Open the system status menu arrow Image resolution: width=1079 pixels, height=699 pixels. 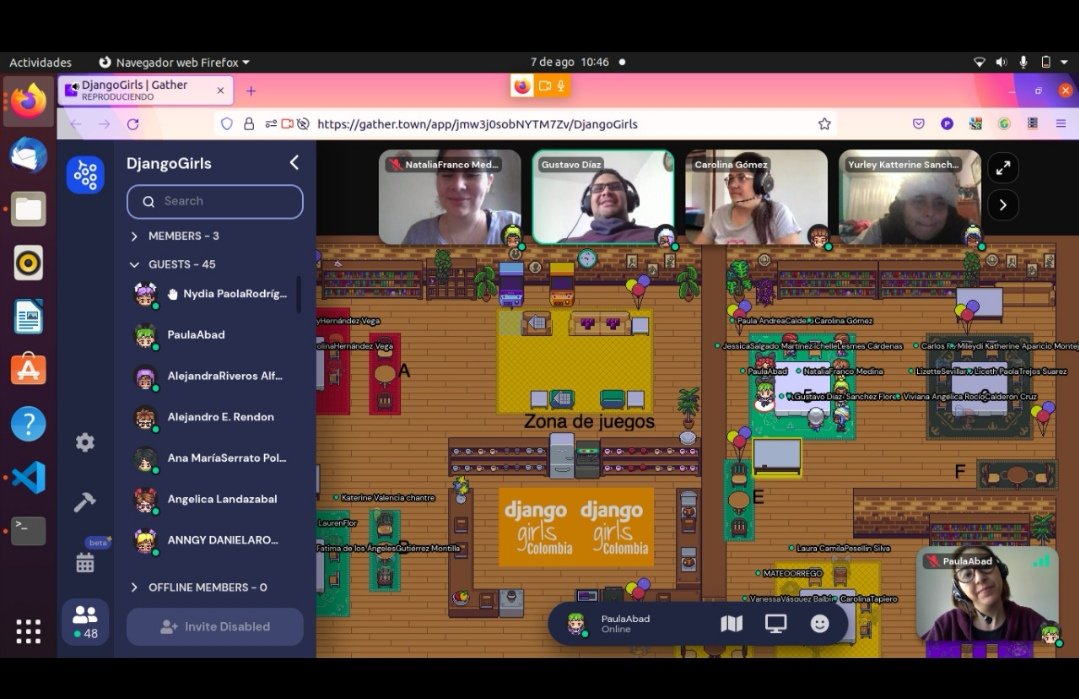pos(1064,63)
